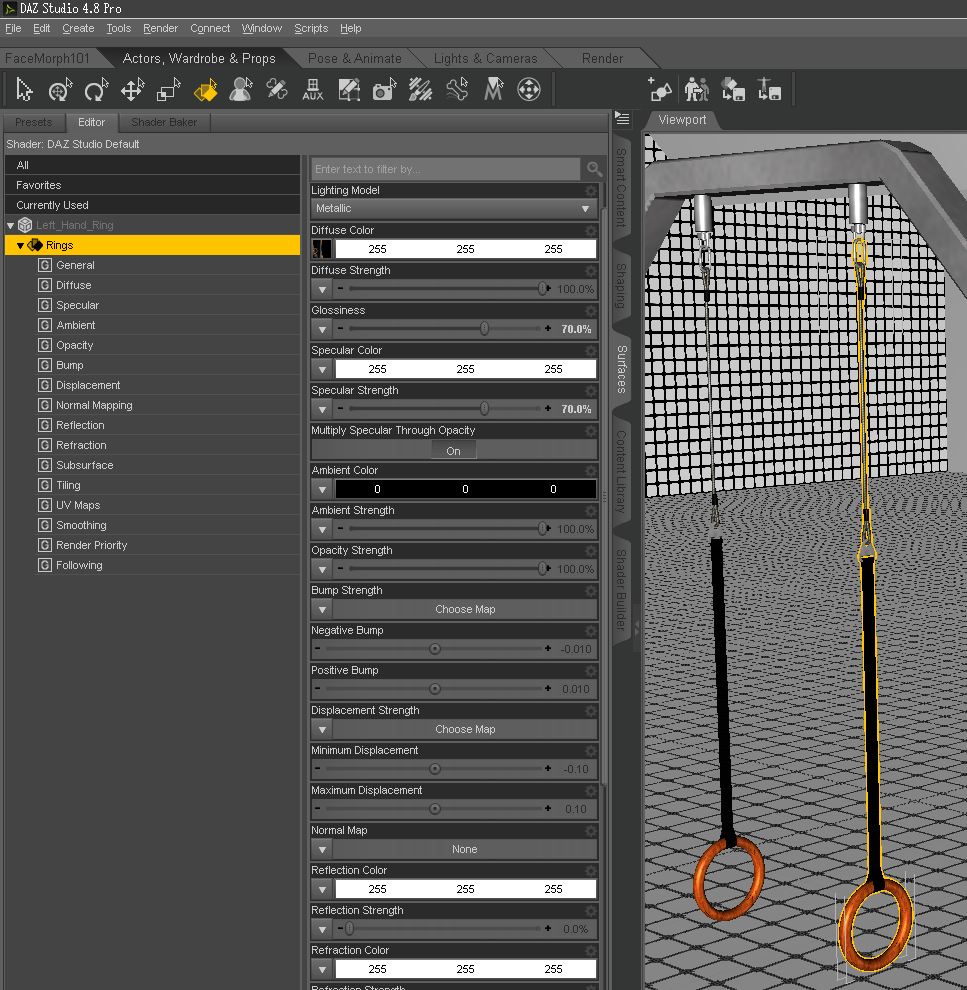Screen dimensions: 967x990
Task: Select the Universal manipulation tool
Action: click(60, 90)
